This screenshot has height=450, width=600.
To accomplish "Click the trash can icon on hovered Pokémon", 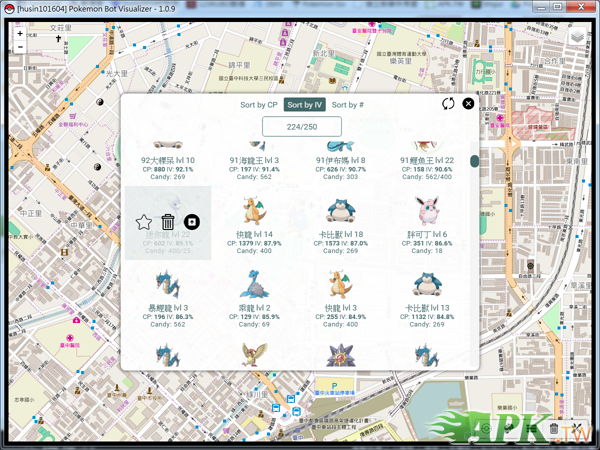I will (168, 222).
